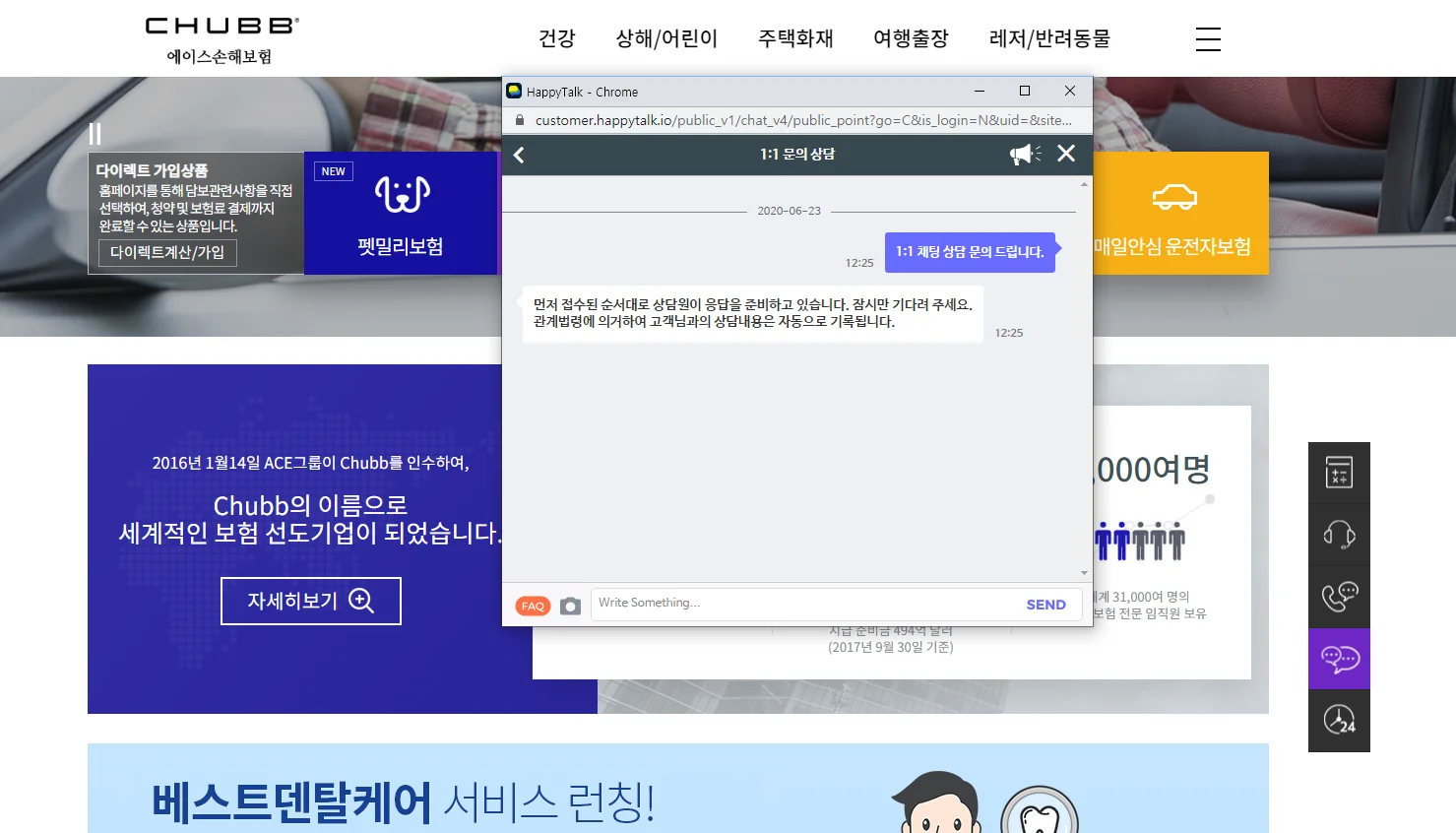Open the 여행출장 insurance menu
The height and width of the screenshot is (833, 1456).
[910, 38]
